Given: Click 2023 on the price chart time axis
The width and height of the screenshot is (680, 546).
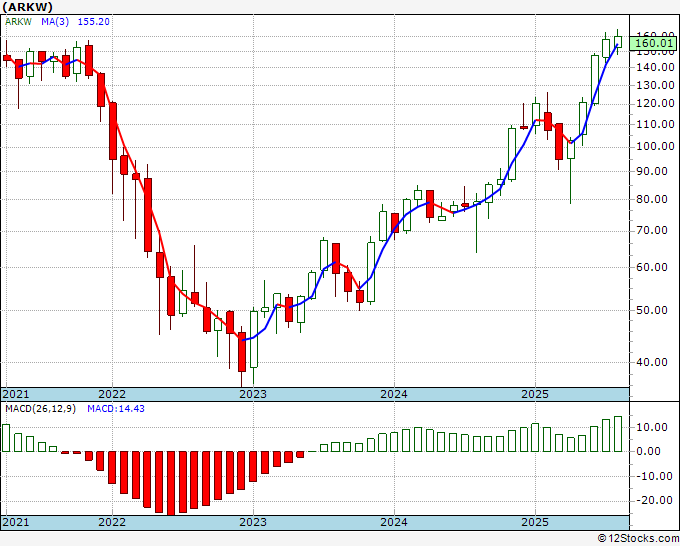Looking at the screenshot, I should (253, 394).
